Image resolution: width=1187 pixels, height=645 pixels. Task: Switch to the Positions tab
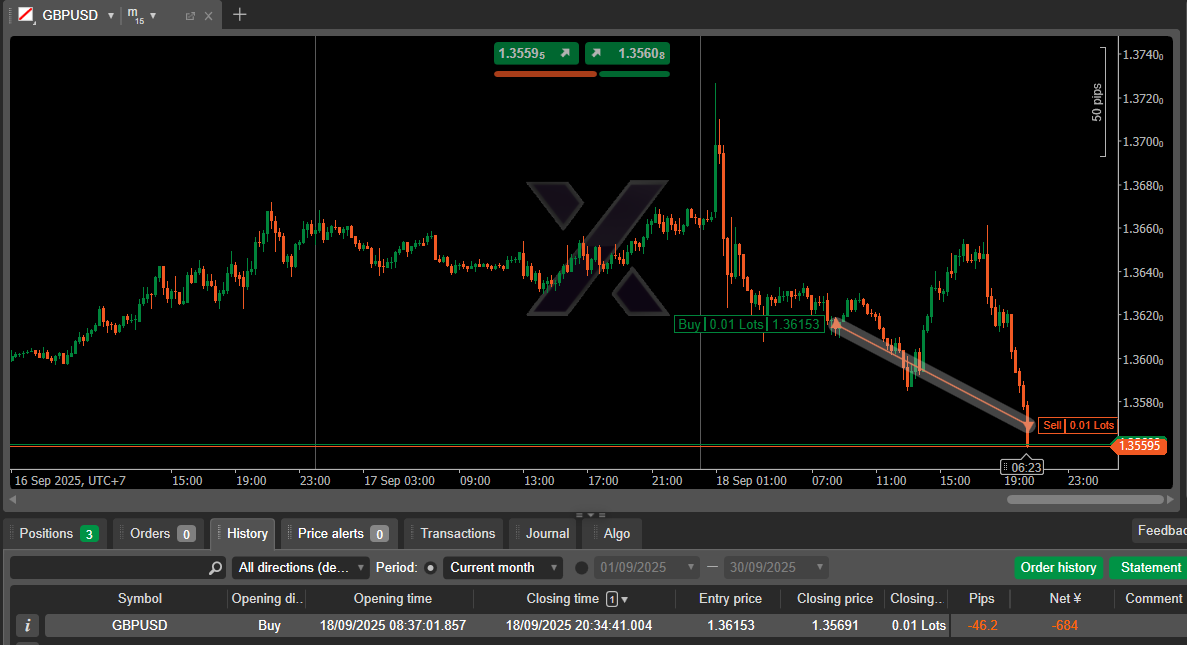[x=58, y=533]
